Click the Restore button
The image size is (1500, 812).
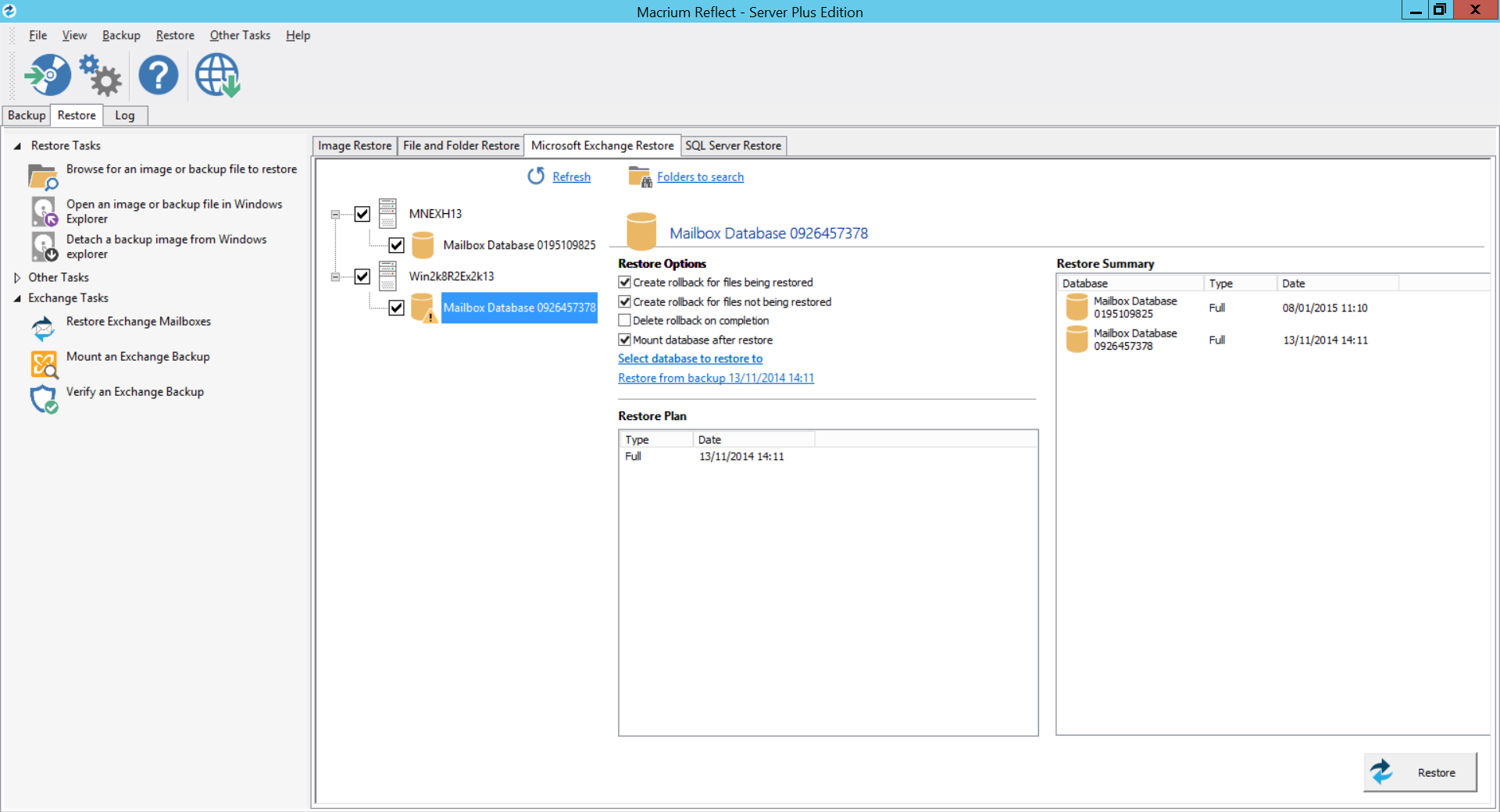[1420, 772]
